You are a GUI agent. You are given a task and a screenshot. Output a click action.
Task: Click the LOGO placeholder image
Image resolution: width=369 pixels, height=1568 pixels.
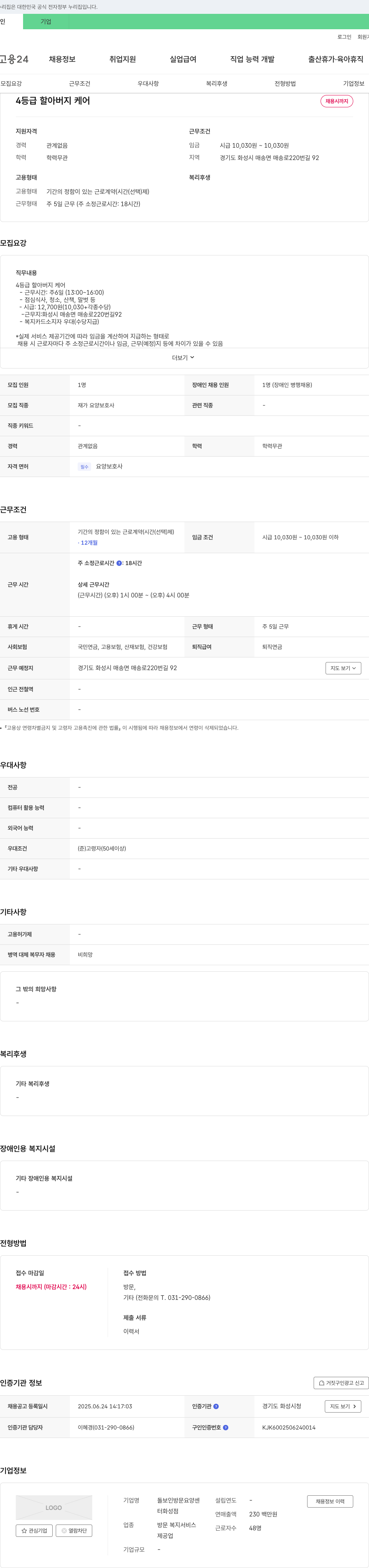pos(54,1507)
